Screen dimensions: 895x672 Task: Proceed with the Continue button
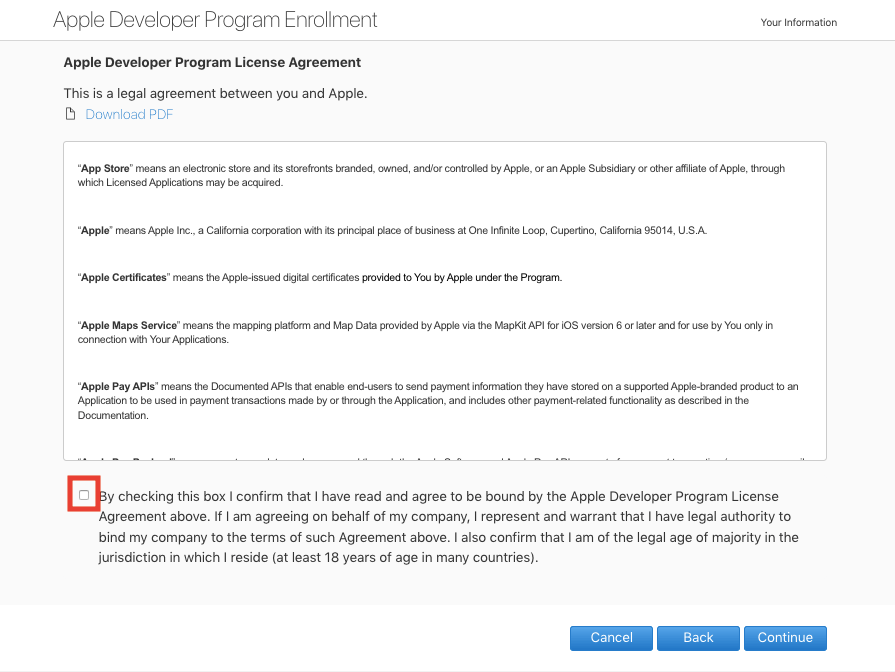click(785, 638)
